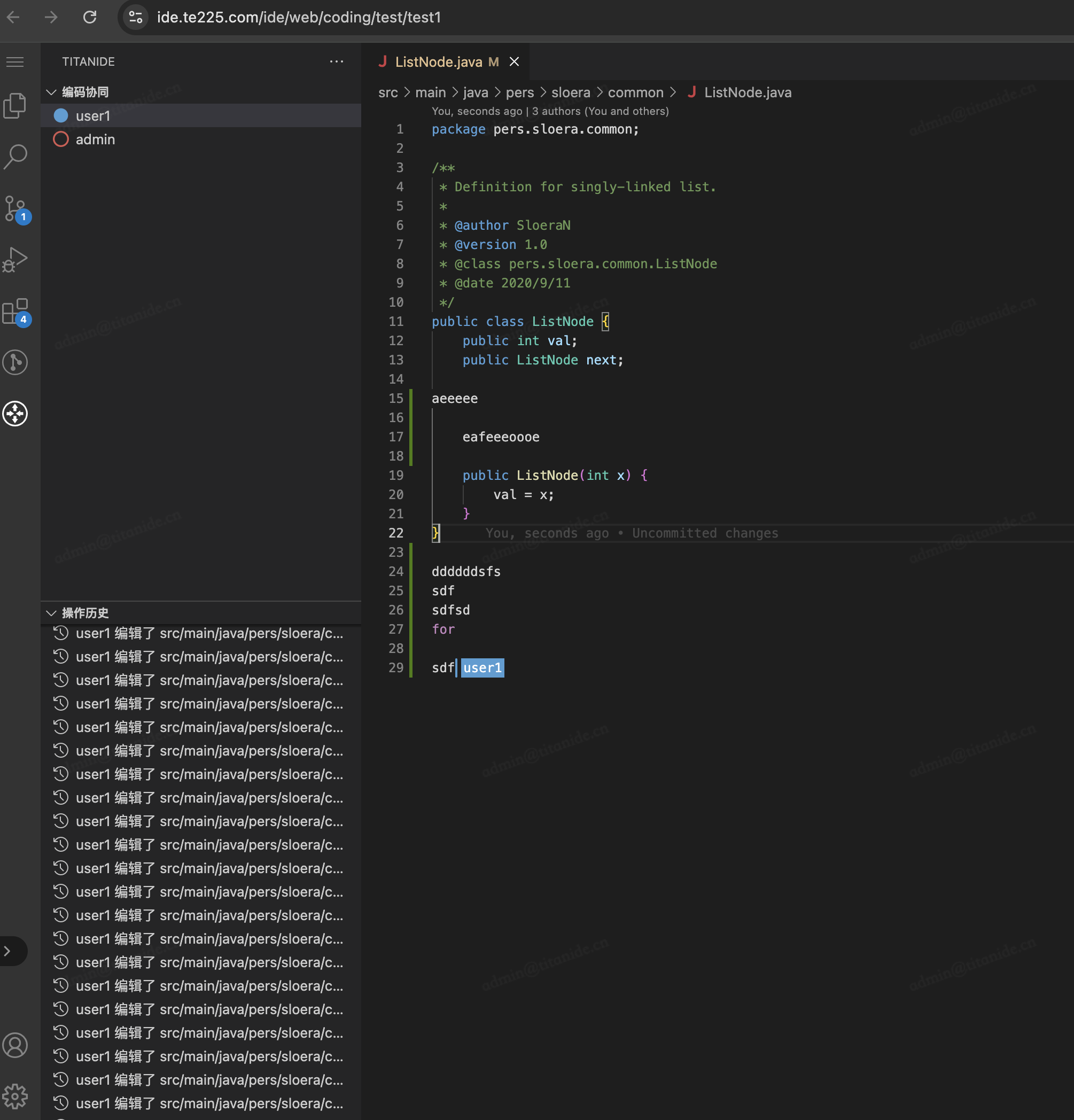This screenshot has width=1074, height=1120.
Task: Close the ListNode.java tab
Action: 514,61
